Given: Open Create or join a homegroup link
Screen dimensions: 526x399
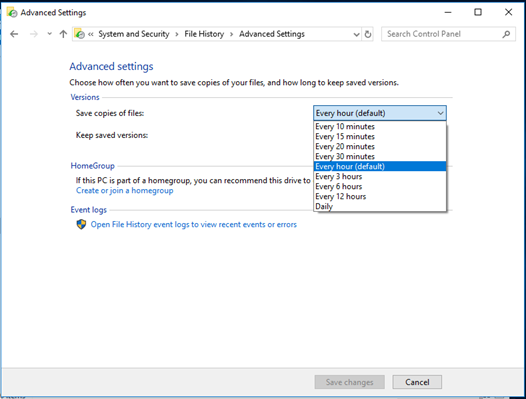Looking at the screenshot, I should 124,191.
